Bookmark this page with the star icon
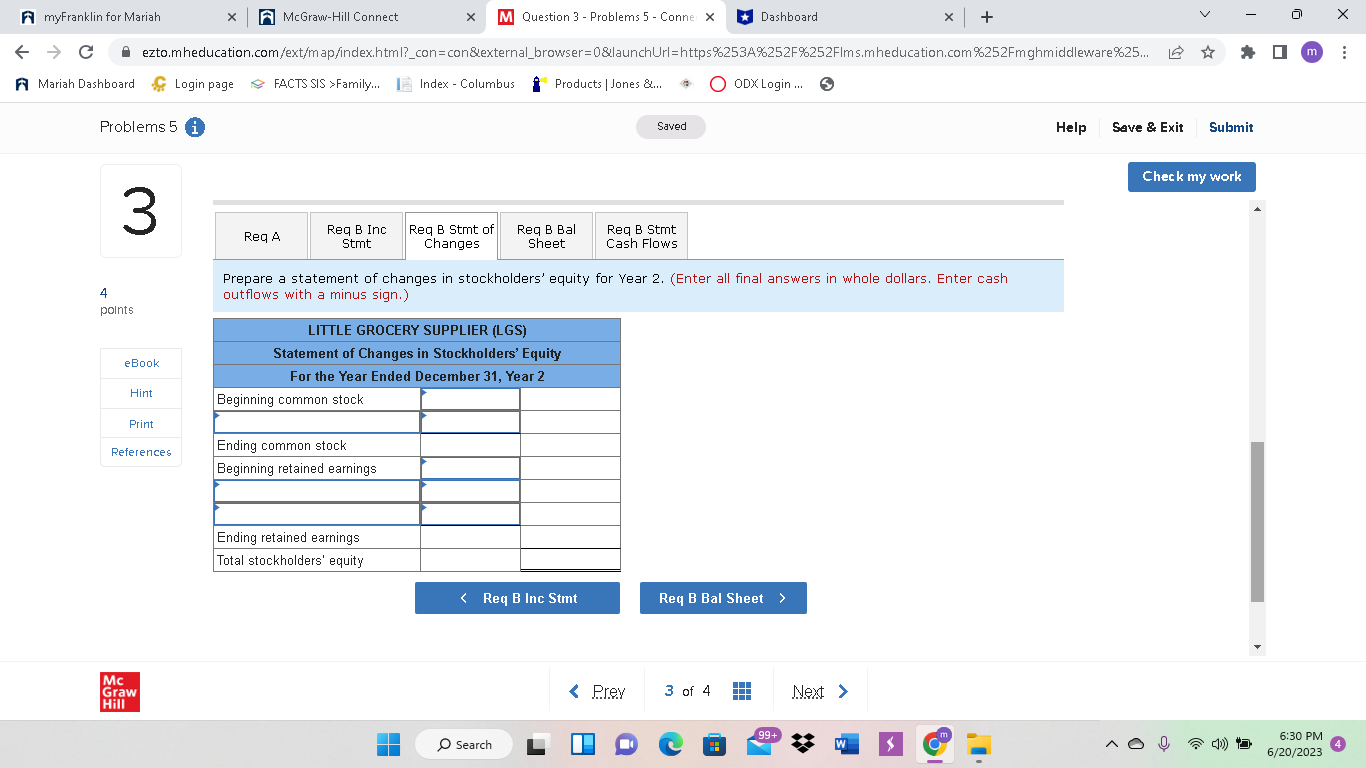This screenshot has height=768, width=1366. 1209,52
